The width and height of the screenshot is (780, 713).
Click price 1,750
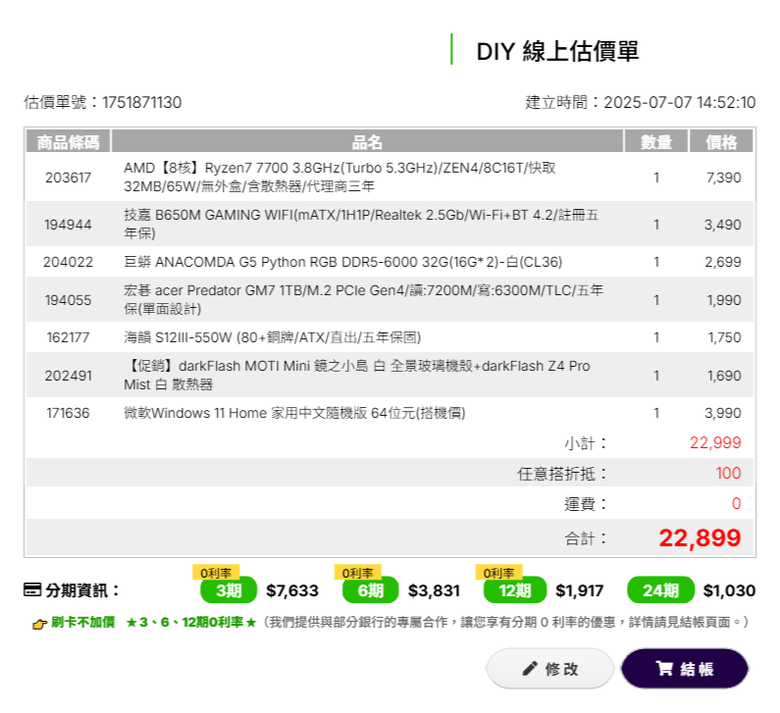725,337
